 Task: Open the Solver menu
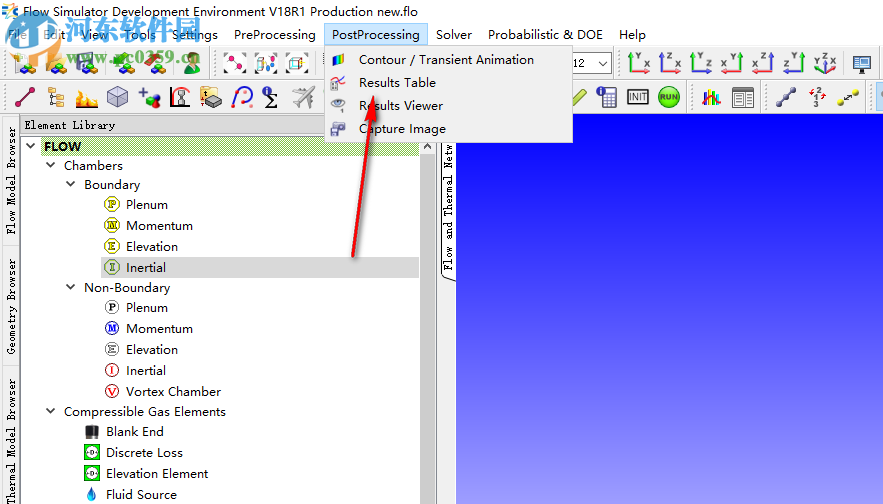click(454, 35)
